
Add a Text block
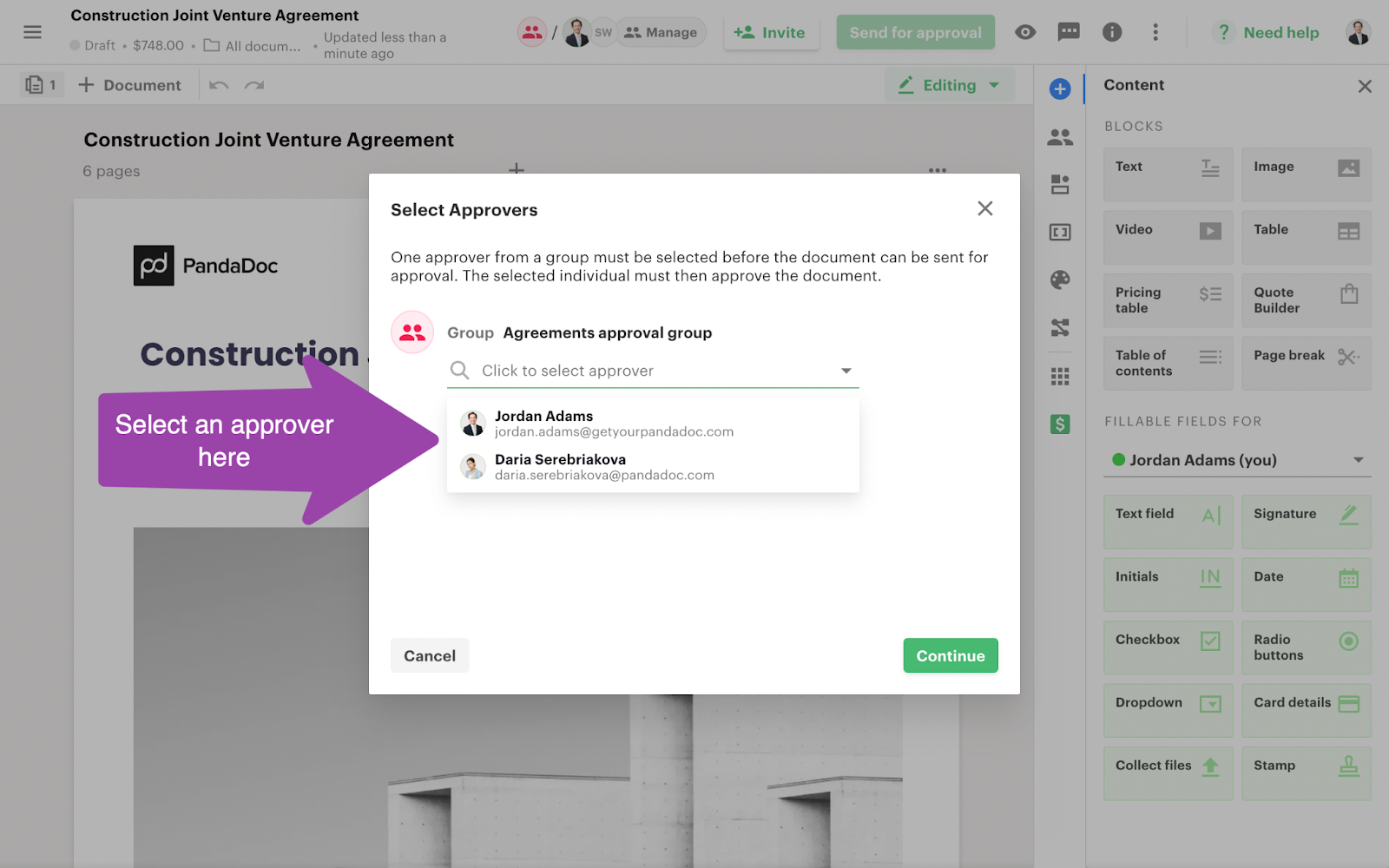[1168, 174]
